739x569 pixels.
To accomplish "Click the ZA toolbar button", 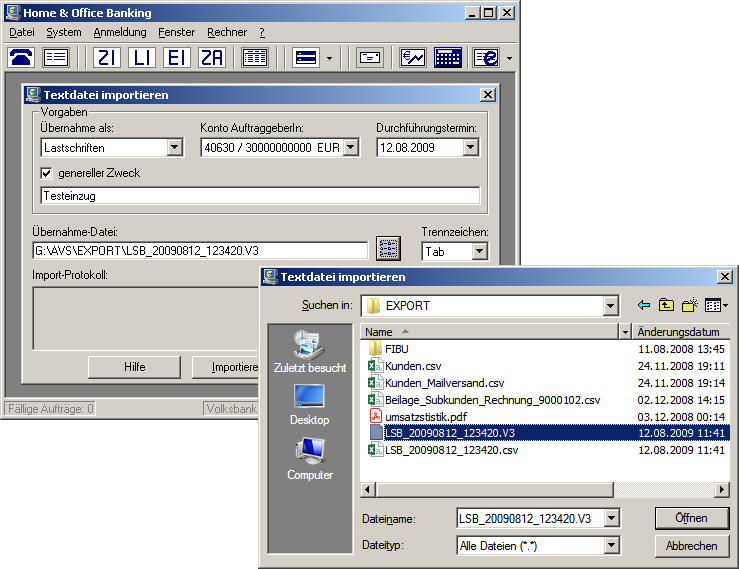I will point(211,58).
